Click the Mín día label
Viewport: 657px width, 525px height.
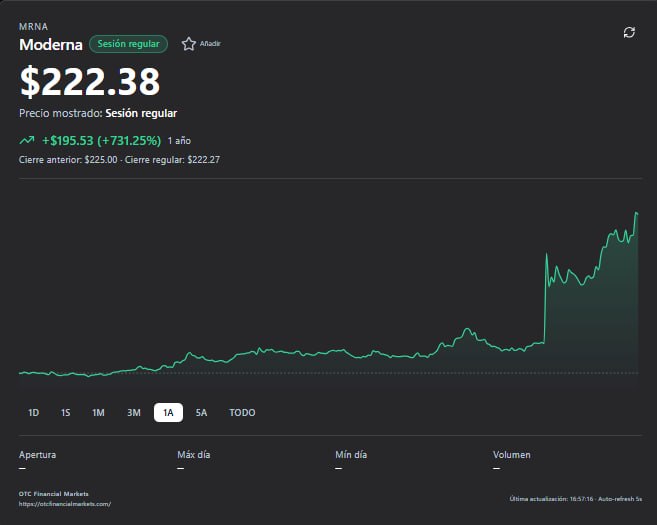coord(351,455)
